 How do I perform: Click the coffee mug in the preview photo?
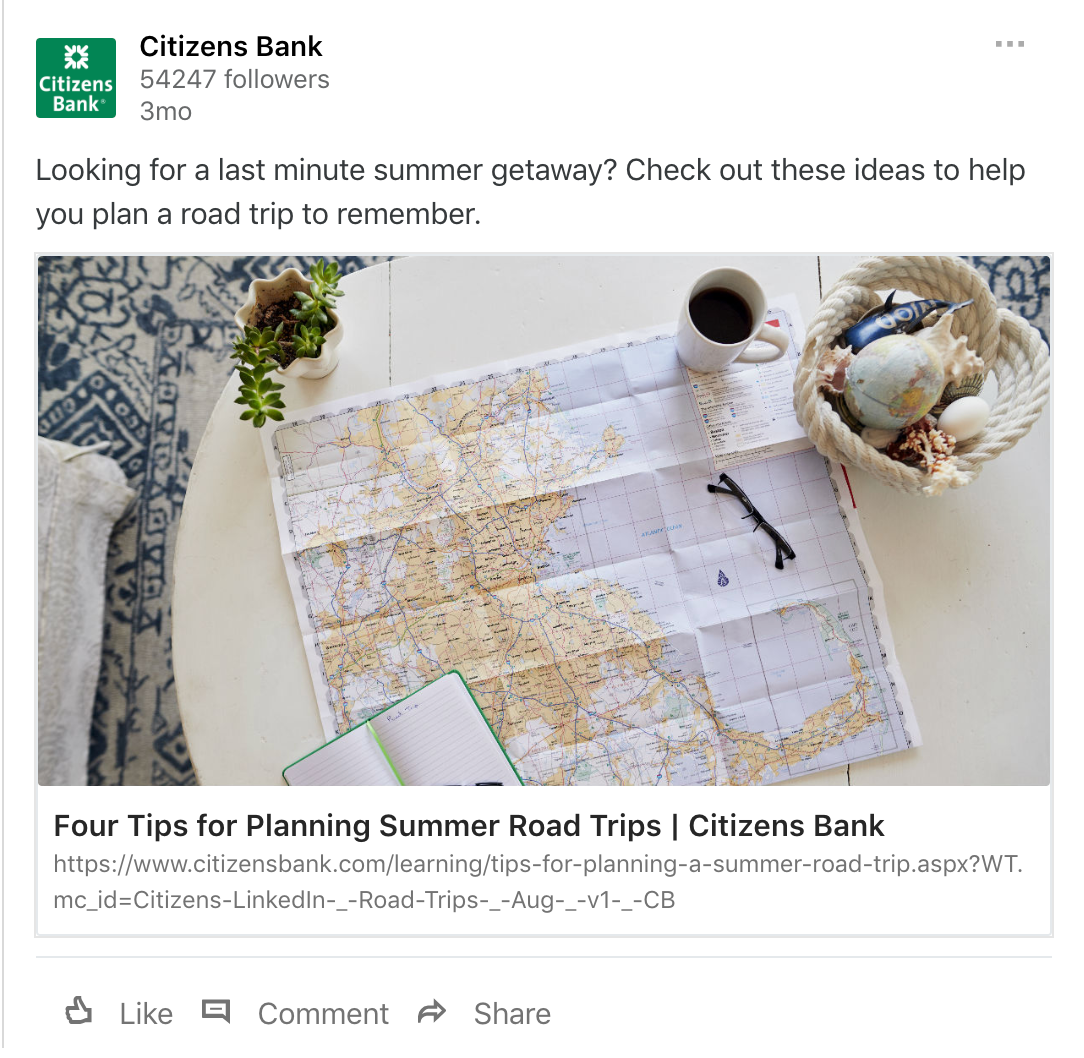[x=729, y=320]
